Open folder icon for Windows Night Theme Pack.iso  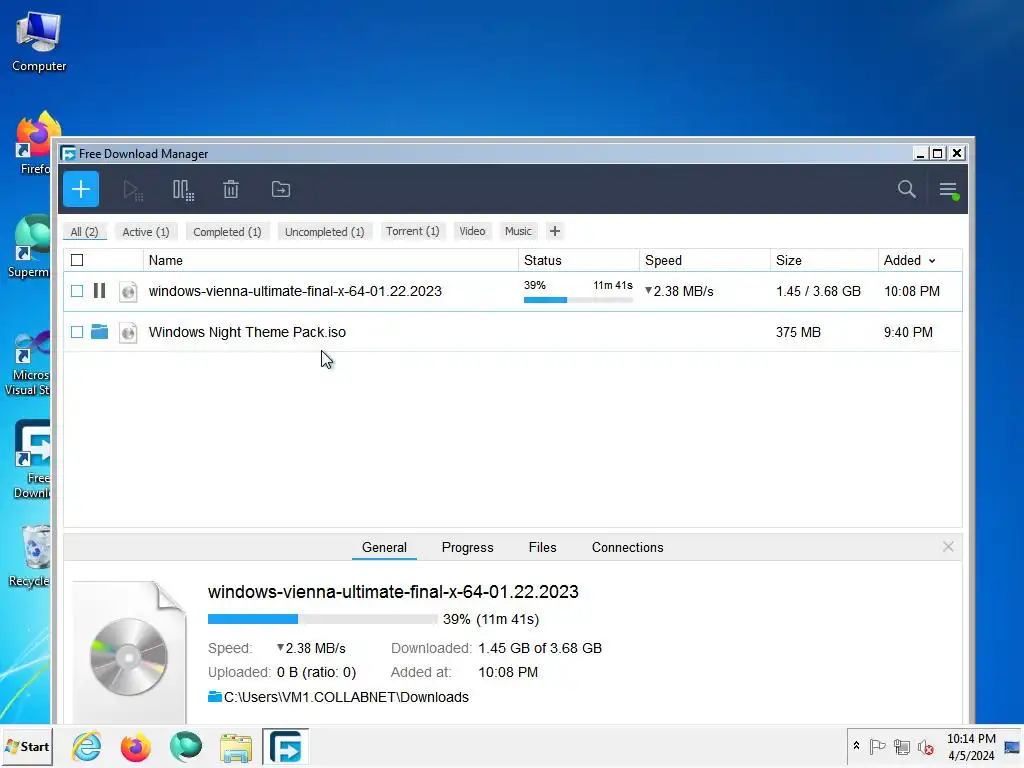(x=99, y=332)
